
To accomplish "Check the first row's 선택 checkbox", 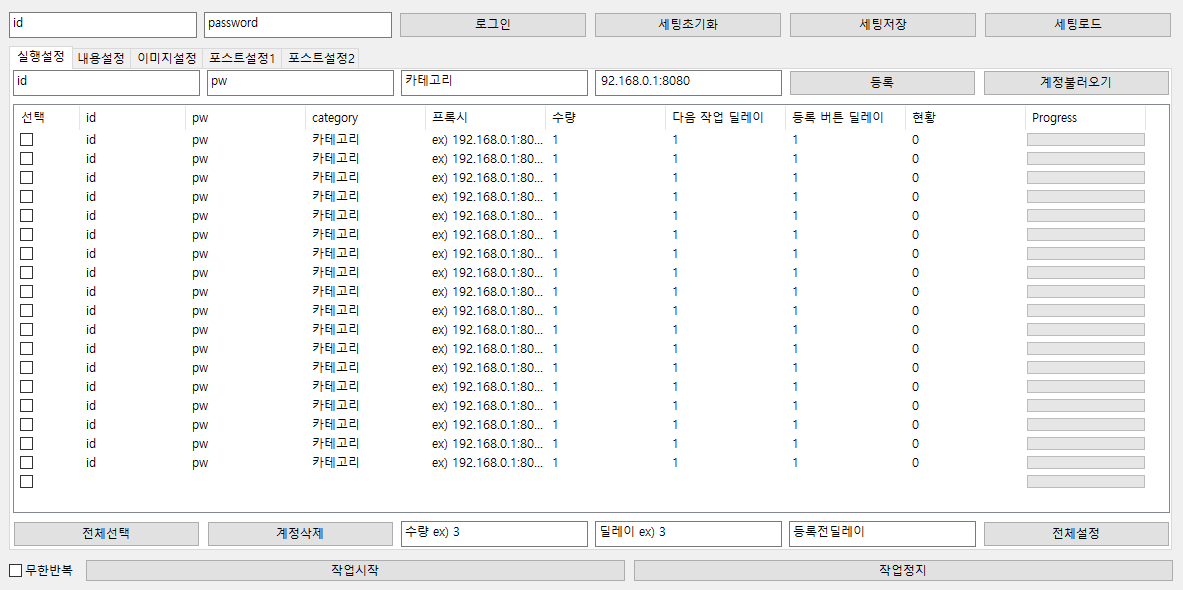I will [x=27, y=140].
